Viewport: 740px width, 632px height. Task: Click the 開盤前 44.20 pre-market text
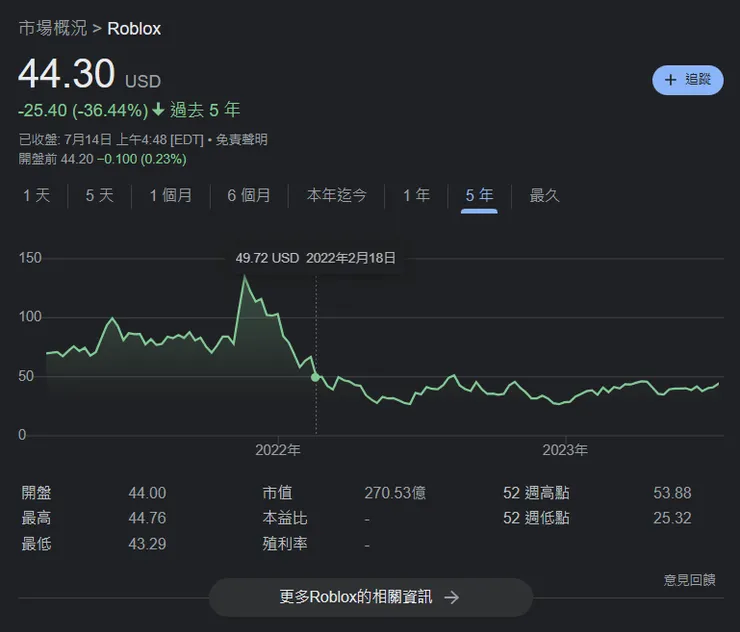(56, 159)
